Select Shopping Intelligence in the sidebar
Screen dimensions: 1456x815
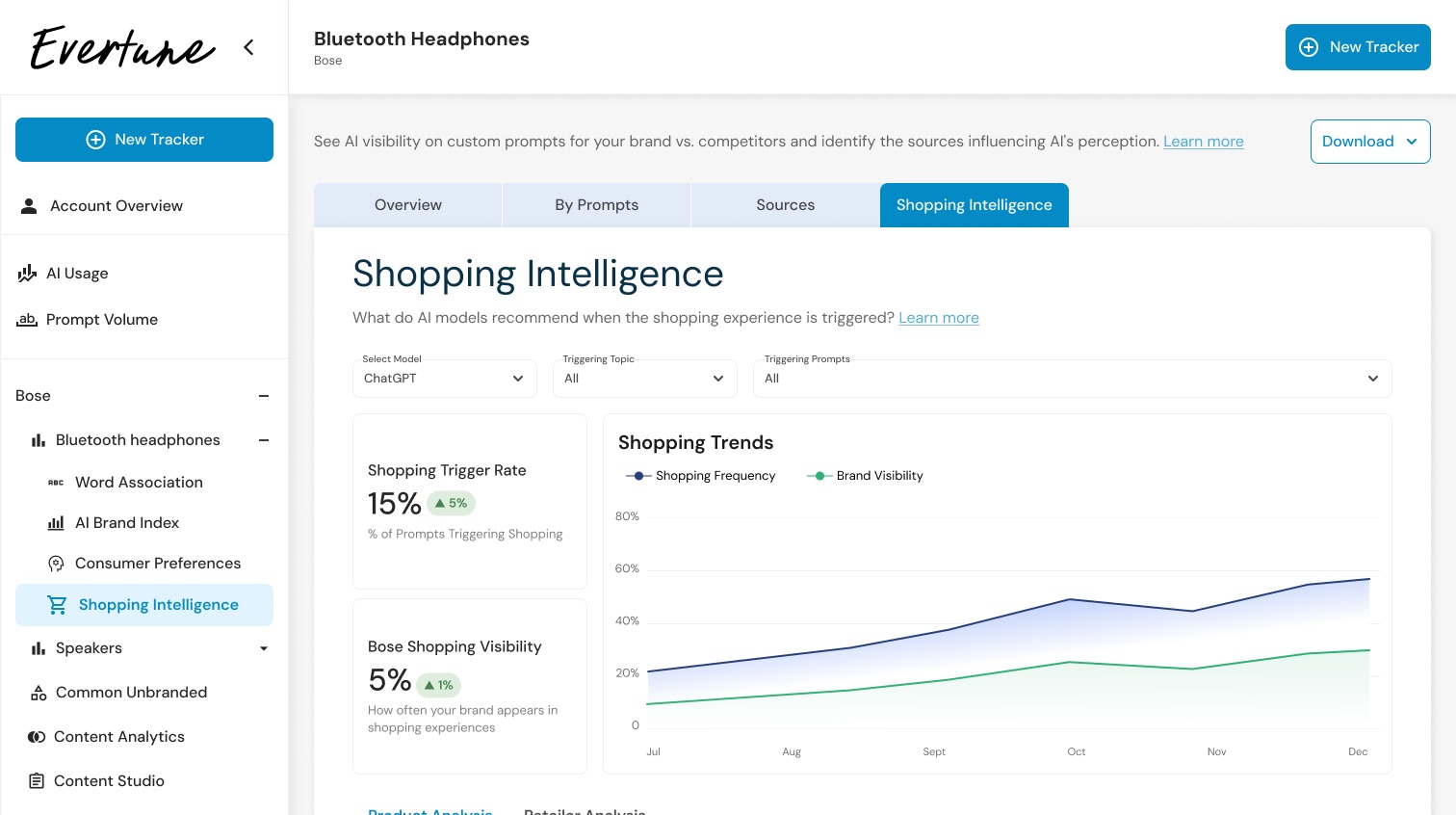[x=144, y=605]
